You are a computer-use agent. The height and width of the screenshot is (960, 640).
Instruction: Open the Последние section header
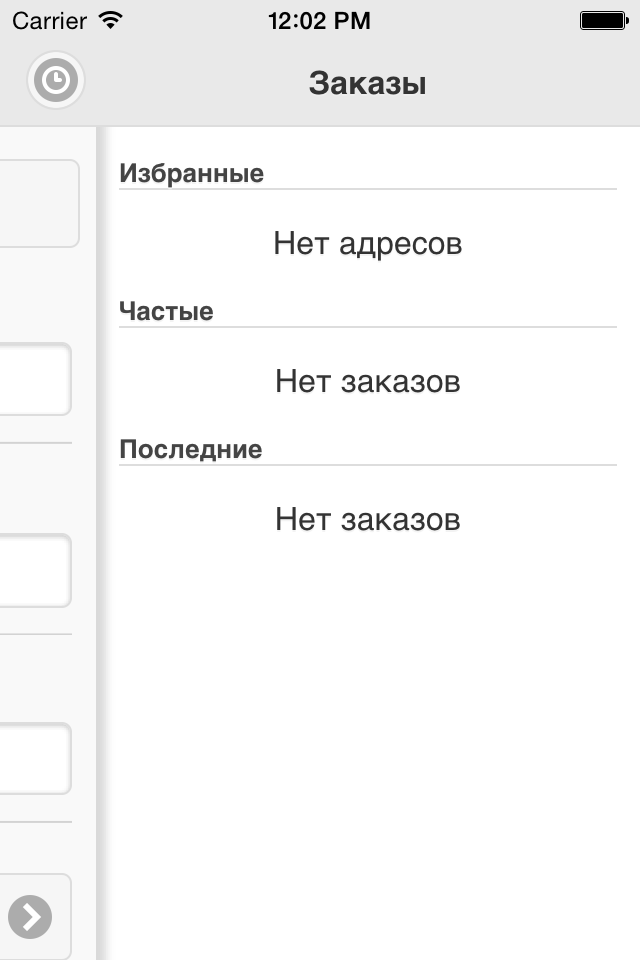tap(191, 449)
